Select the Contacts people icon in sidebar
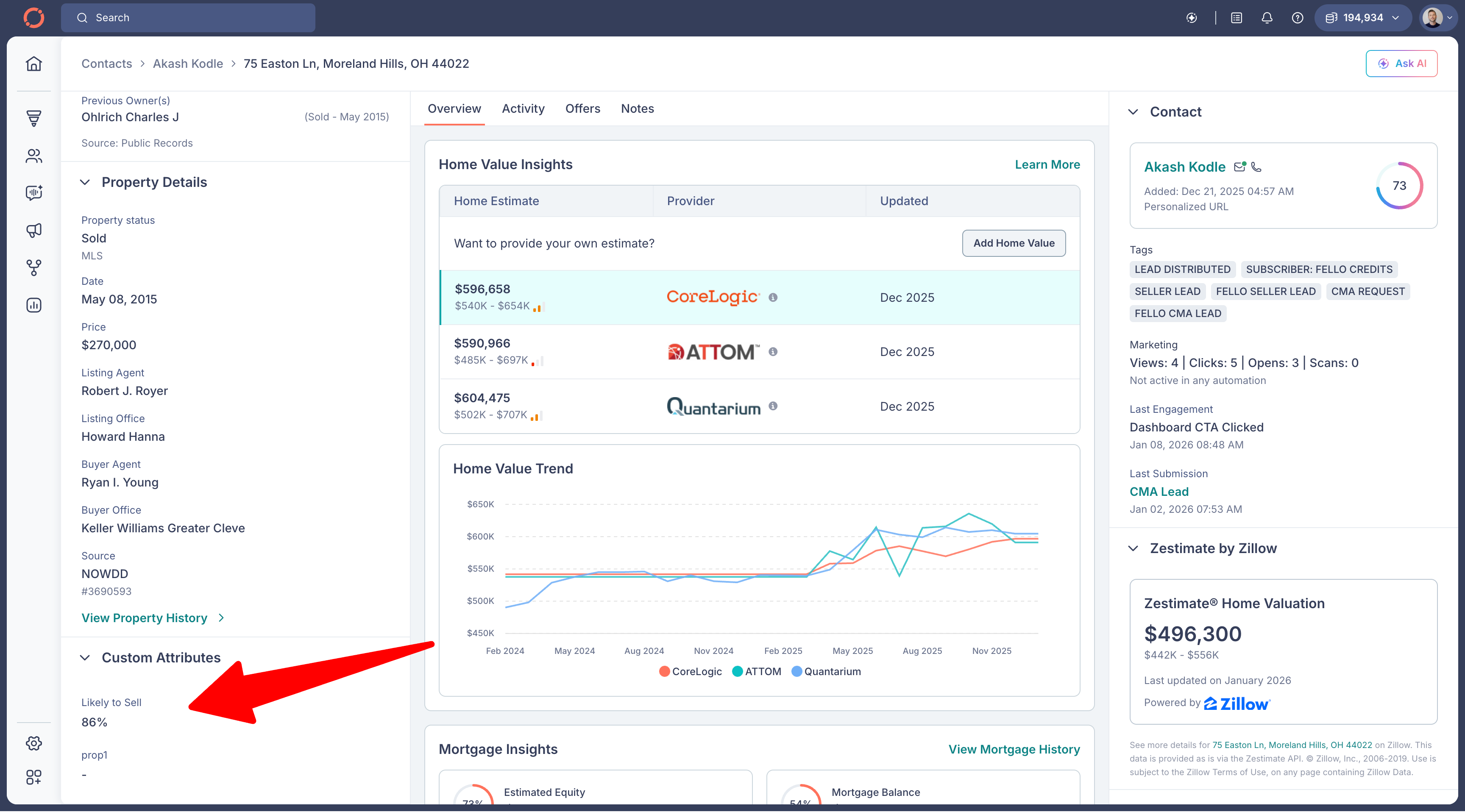Image resolution: width=1465 pixels, height=812 pixels. click(33, 156)
